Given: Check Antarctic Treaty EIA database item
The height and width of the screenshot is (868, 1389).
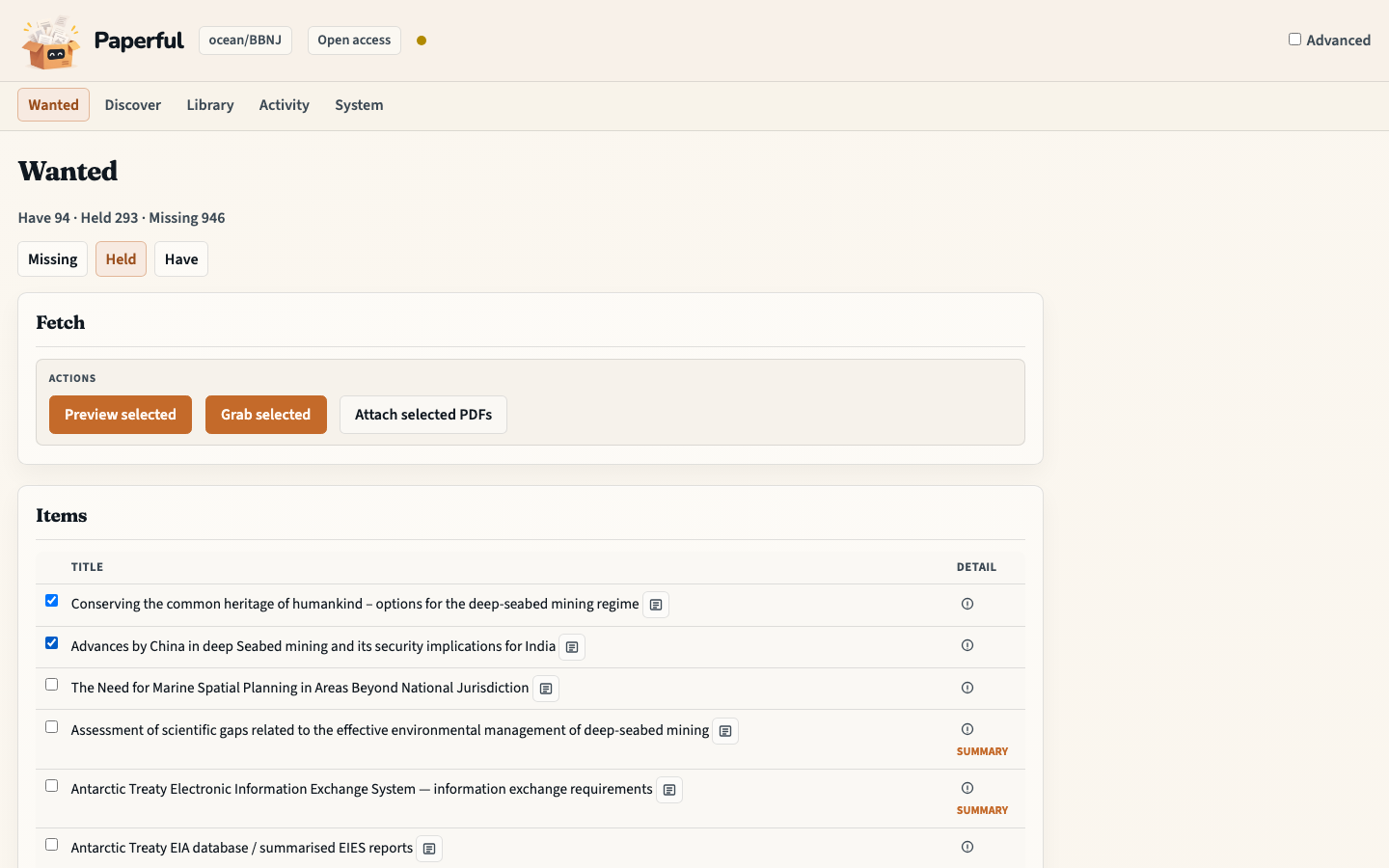Looking at the screenshot, I should (52, 845).
